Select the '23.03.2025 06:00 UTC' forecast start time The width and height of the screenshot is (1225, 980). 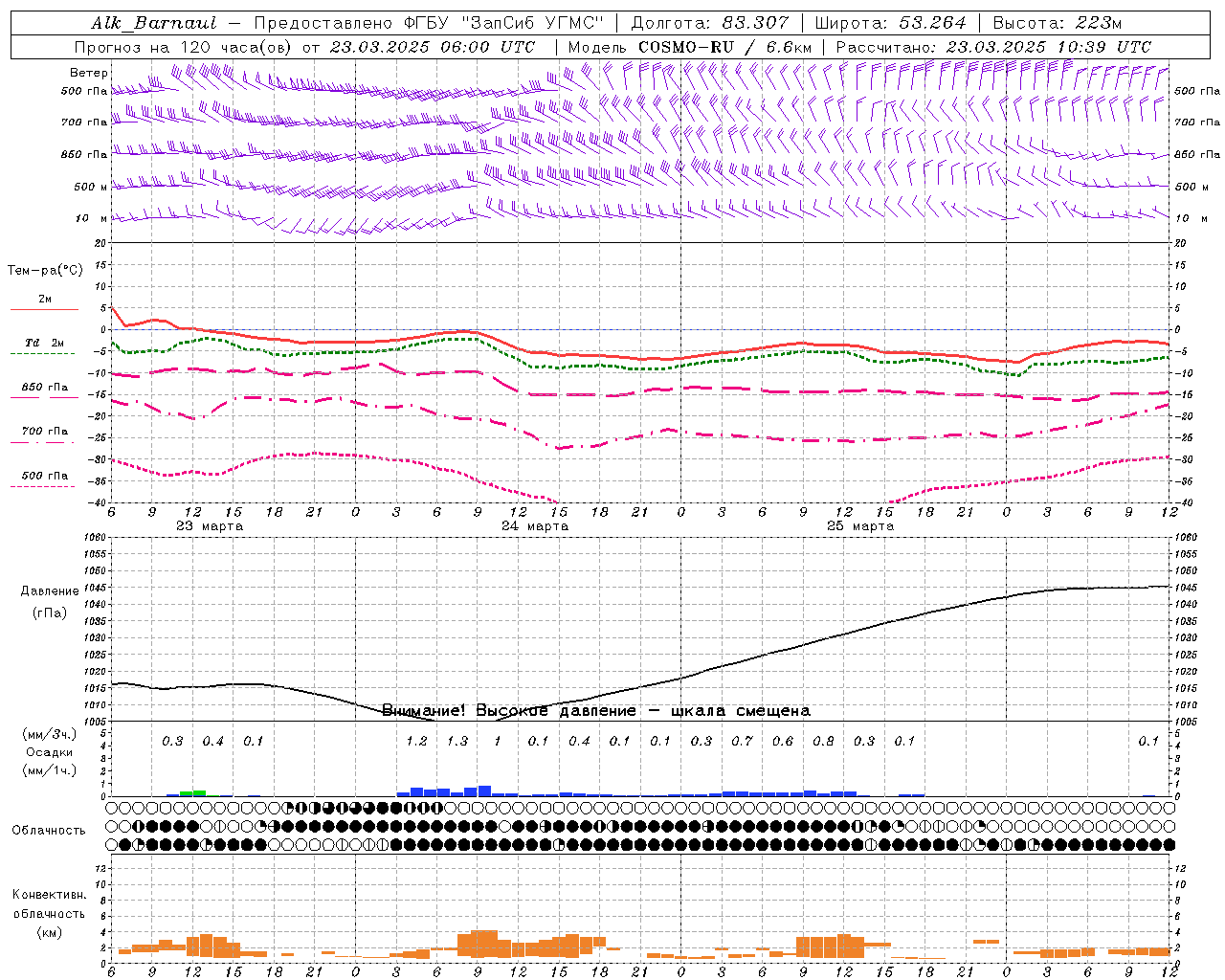coord(432,47)
